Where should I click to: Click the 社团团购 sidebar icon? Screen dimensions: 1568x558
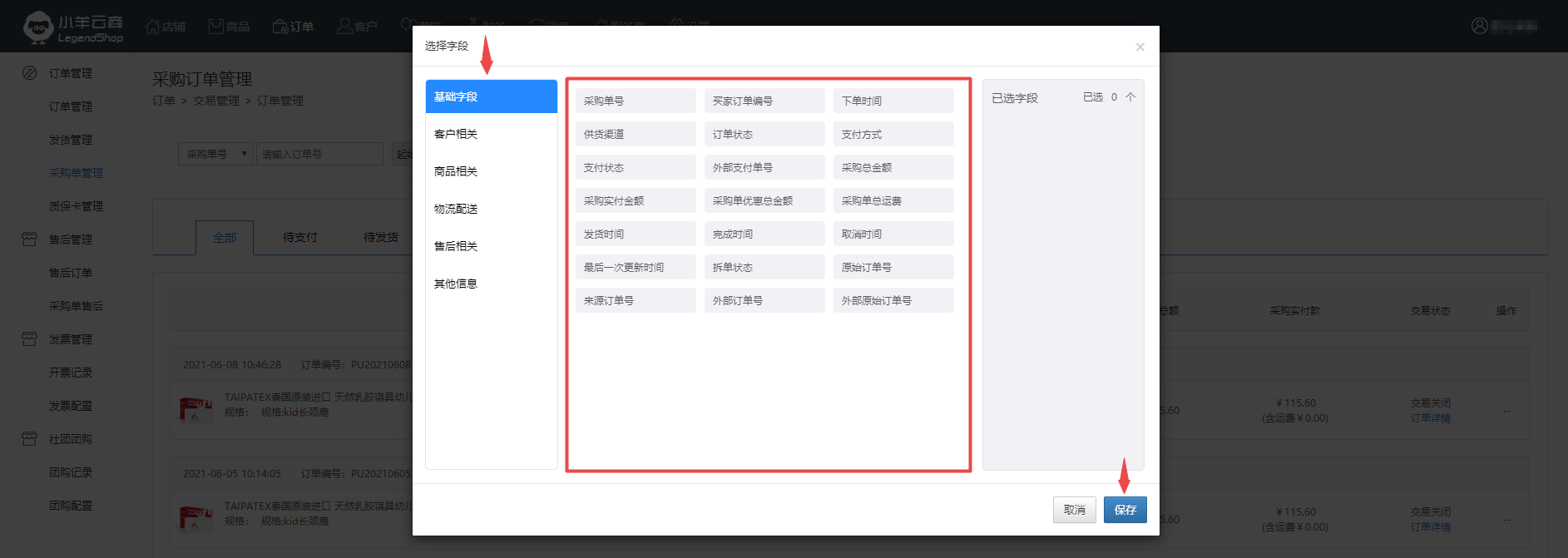30,439
